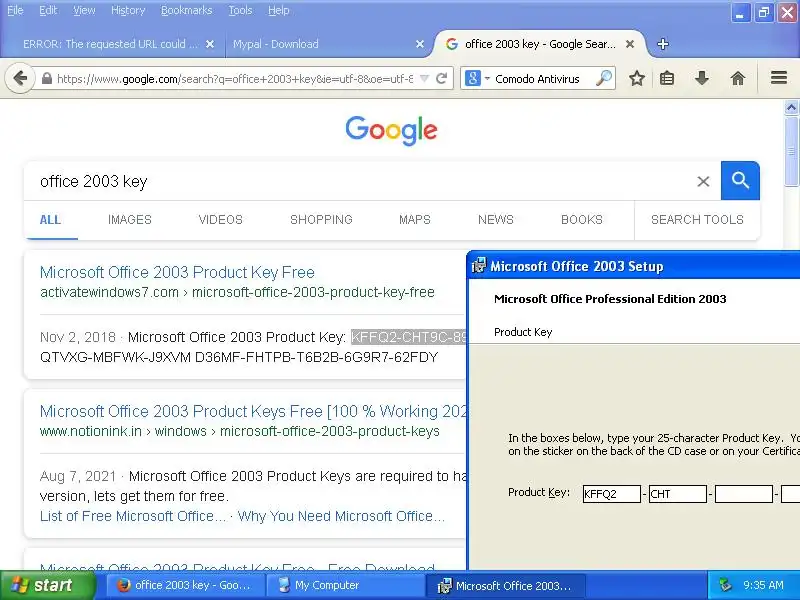The height and width of the screenshot is (600, 800).
Task: Click the highlighted KFFQ2-CHT9C key text
Action: point(409,337)
